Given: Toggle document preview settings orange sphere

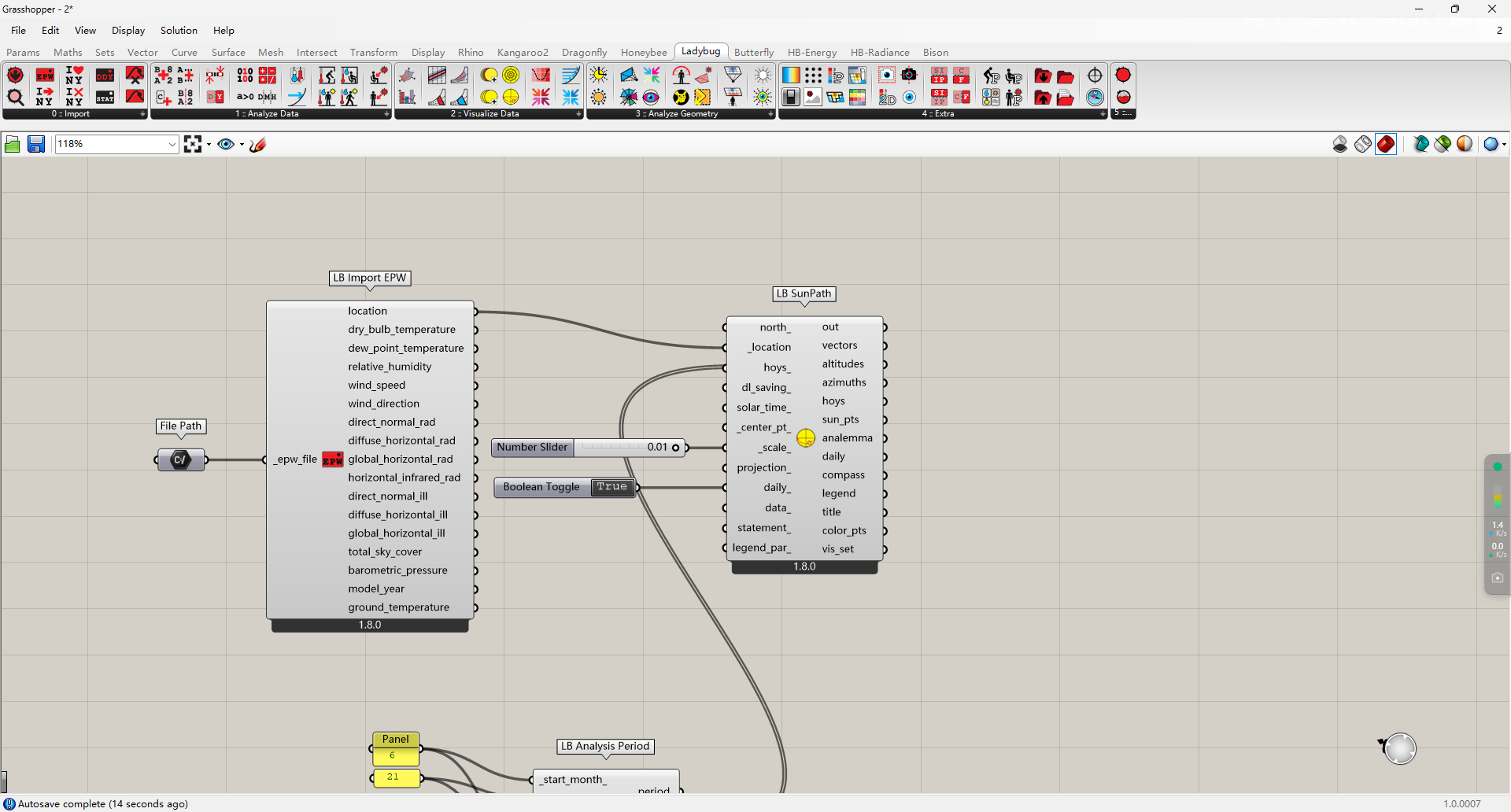Looking at the screenshot, I should coord(1465,144).
